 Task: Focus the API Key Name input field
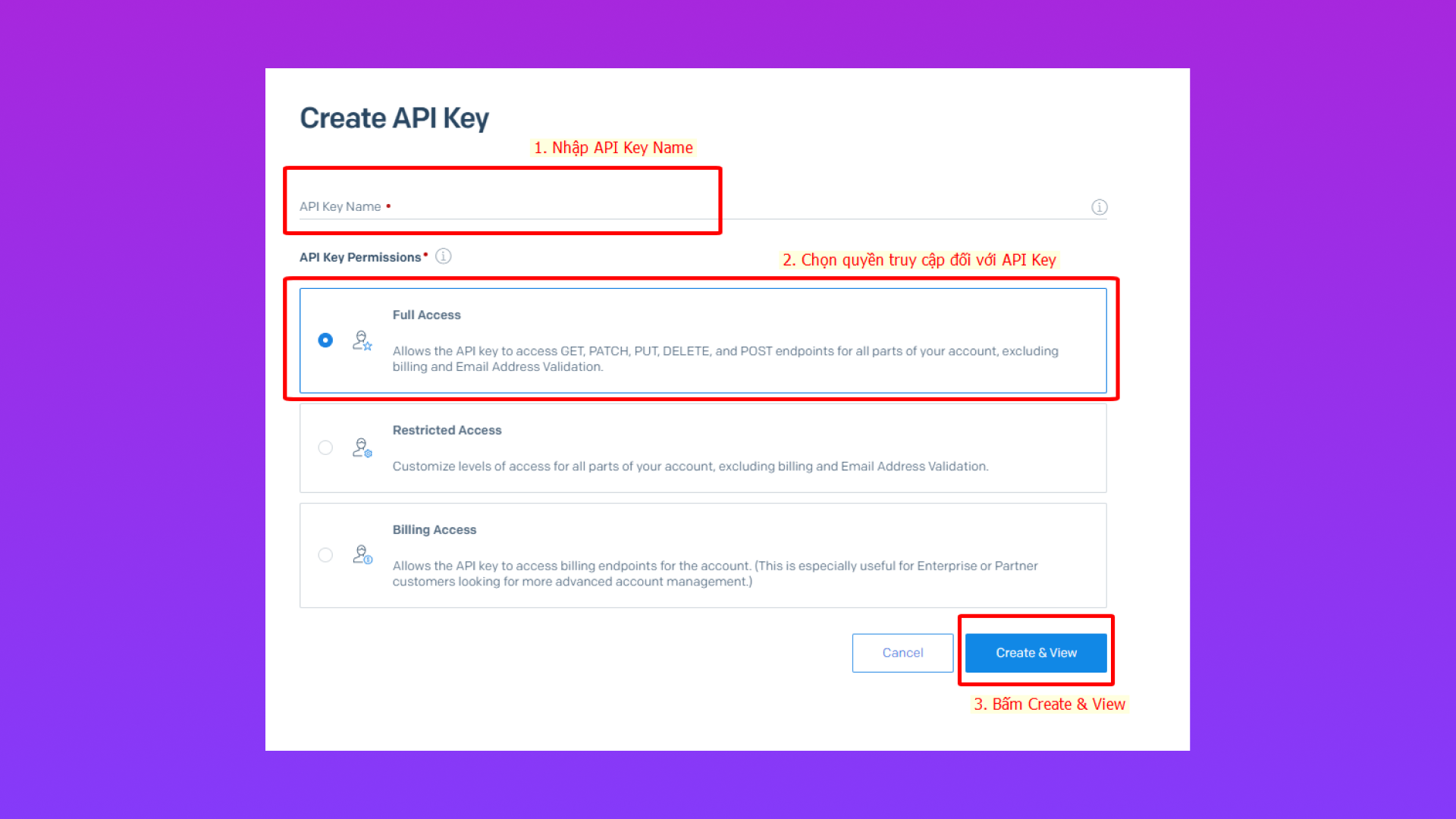(703, 206)
